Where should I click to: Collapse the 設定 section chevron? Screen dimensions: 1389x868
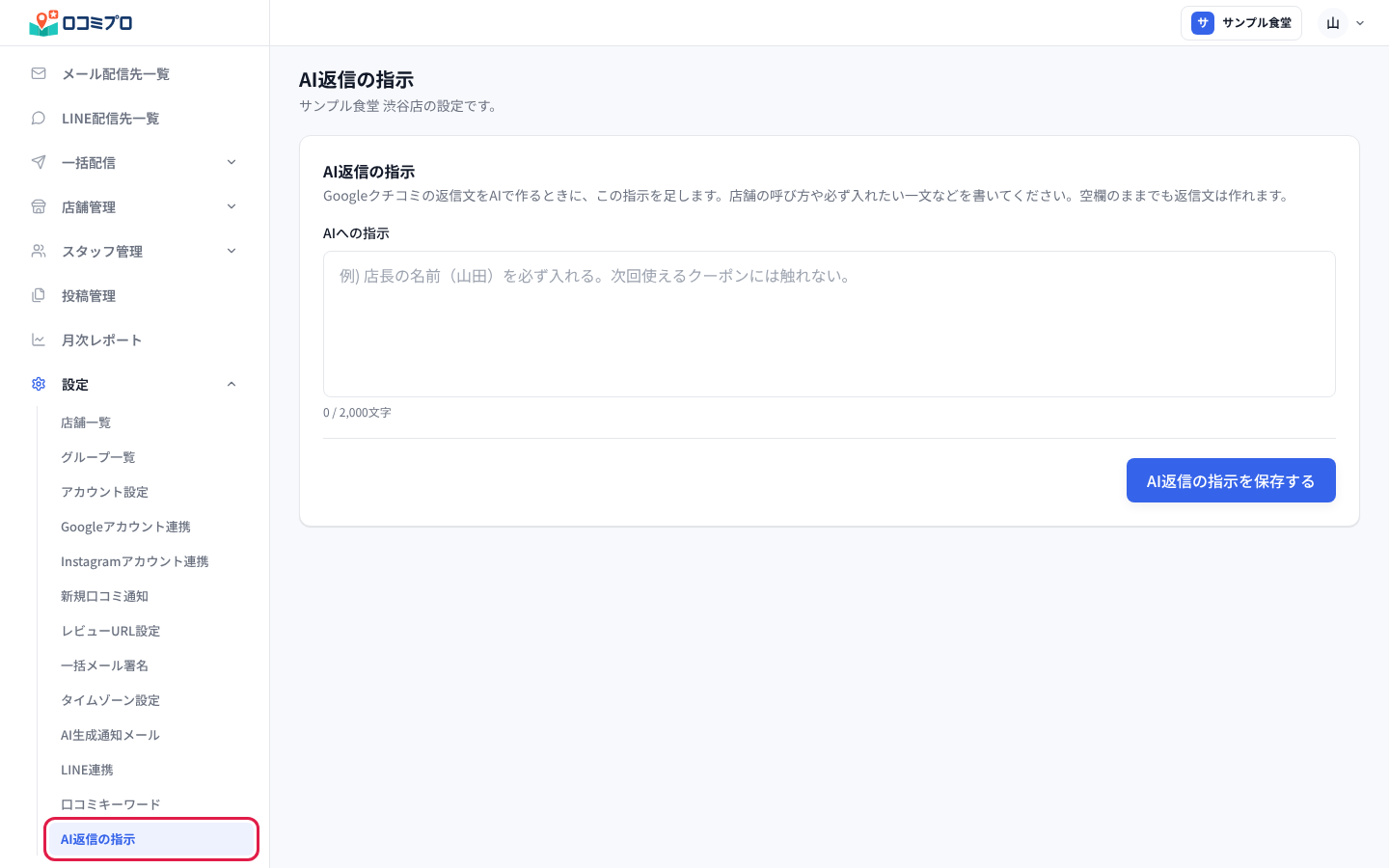pos(231,384)
